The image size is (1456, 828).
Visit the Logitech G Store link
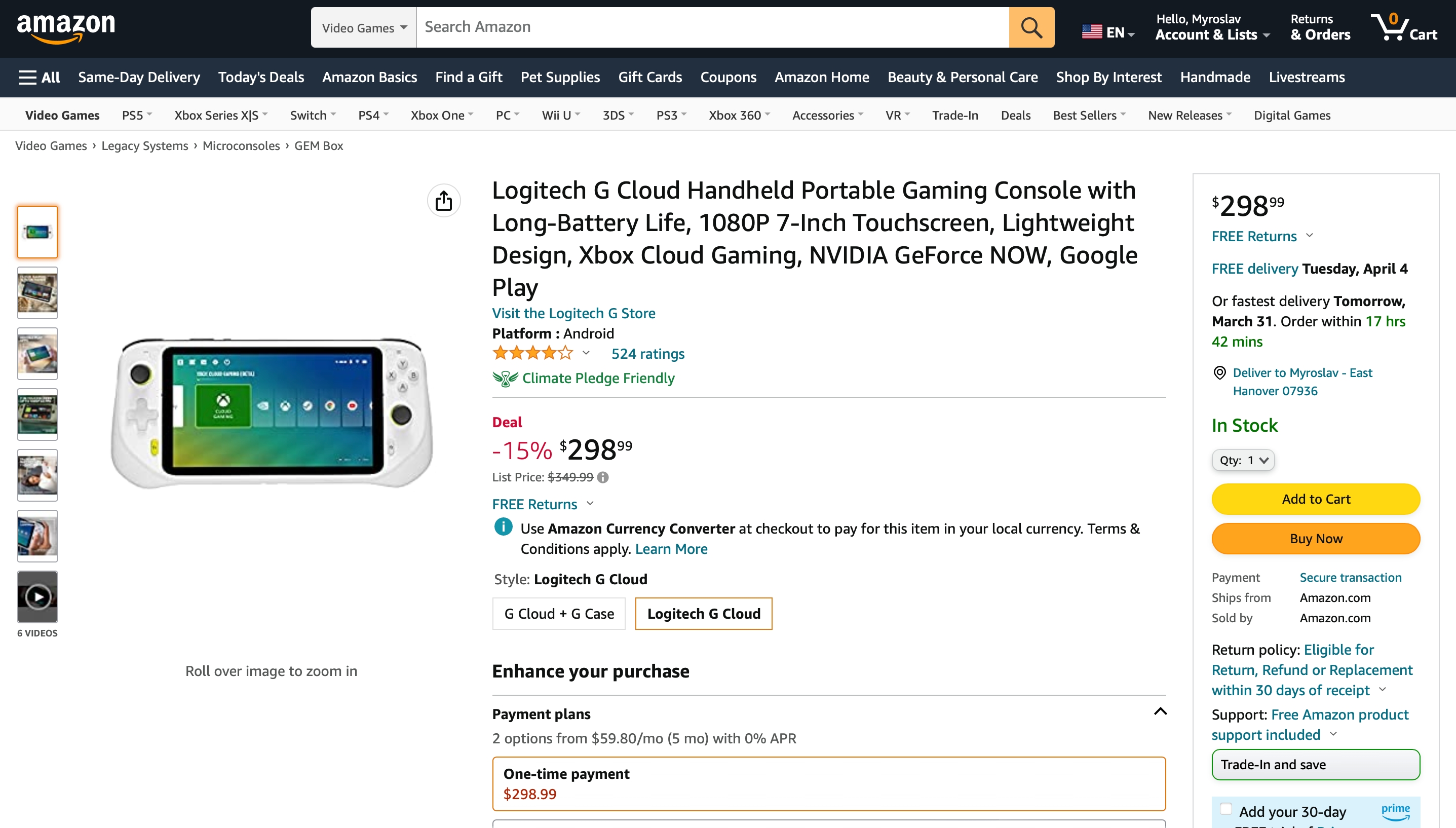tap(572, 312)
